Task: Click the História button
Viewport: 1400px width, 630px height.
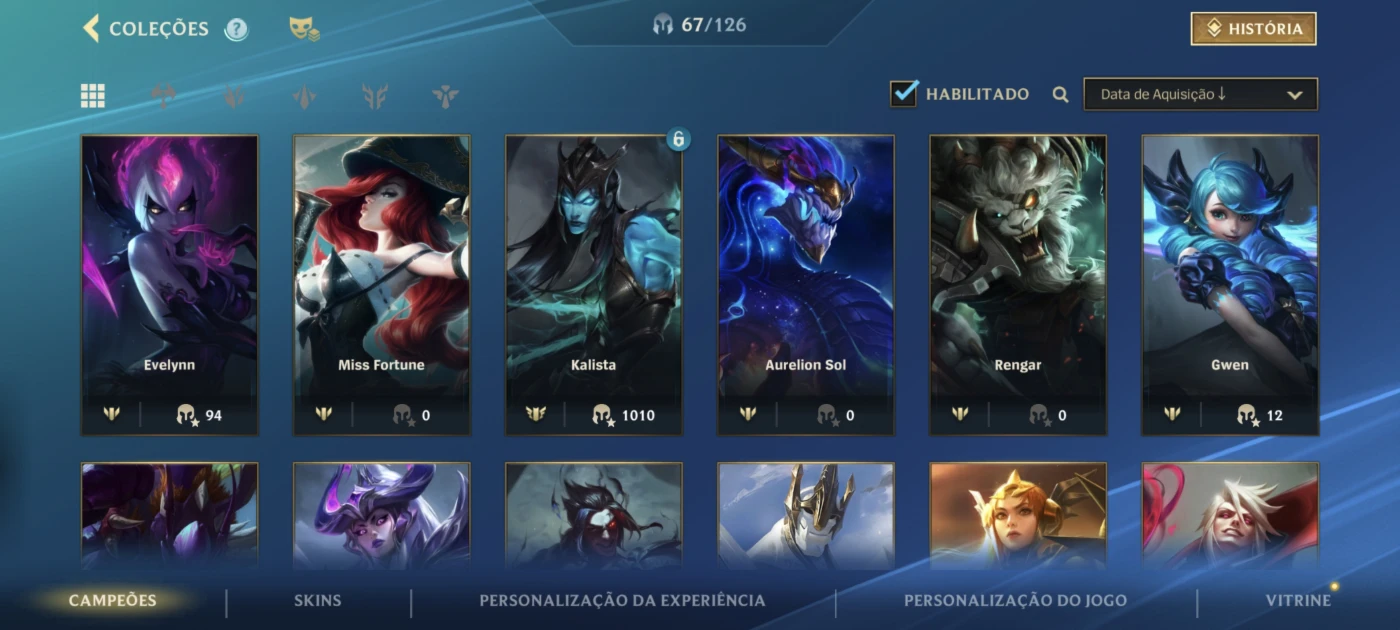Action: pyautogui.click(x=1253, y=29)
